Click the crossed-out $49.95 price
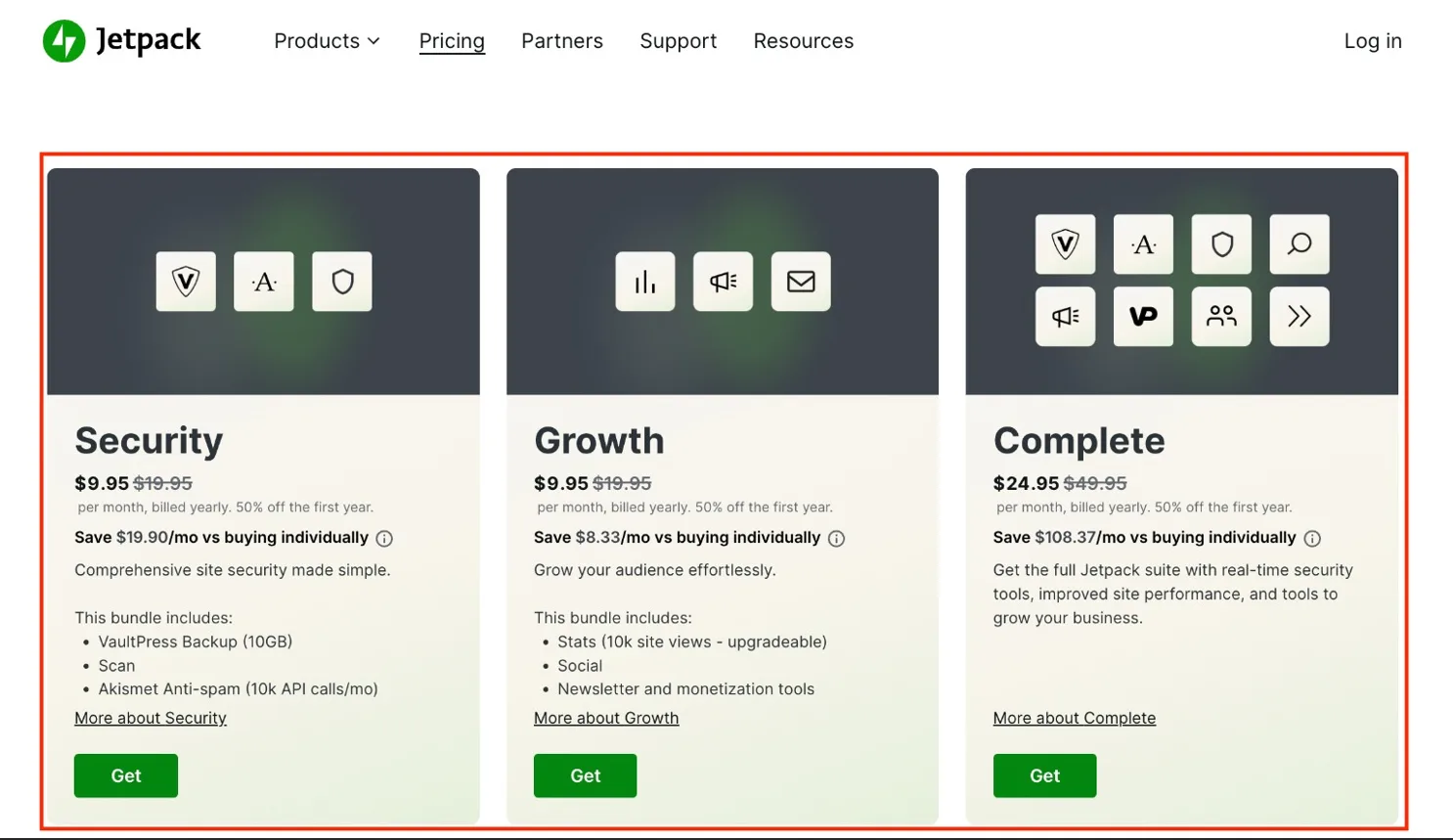 click(x=1095, y=483)
